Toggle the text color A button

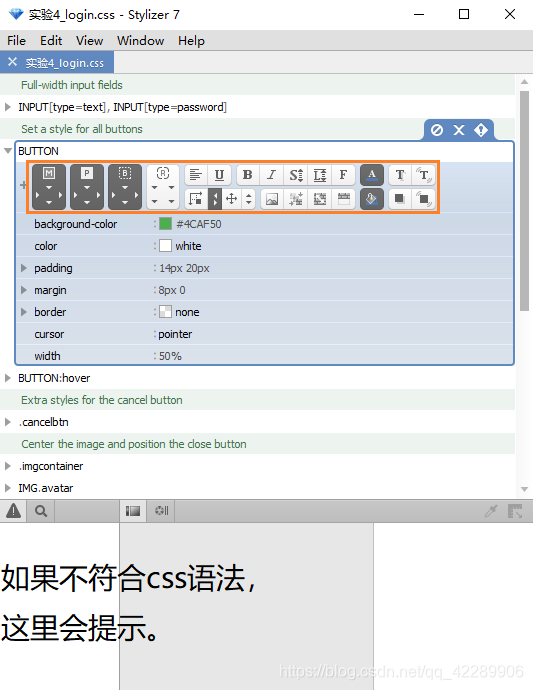point(372,175)
